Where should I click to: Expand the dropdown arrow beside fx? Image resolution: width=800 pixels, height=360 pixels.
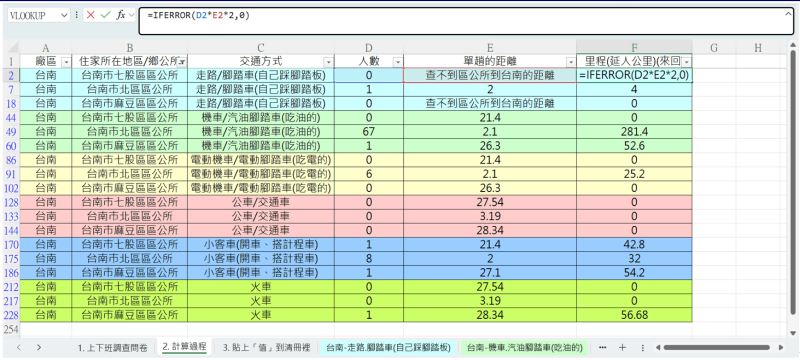pyautogui.click(x=132, y=15)
